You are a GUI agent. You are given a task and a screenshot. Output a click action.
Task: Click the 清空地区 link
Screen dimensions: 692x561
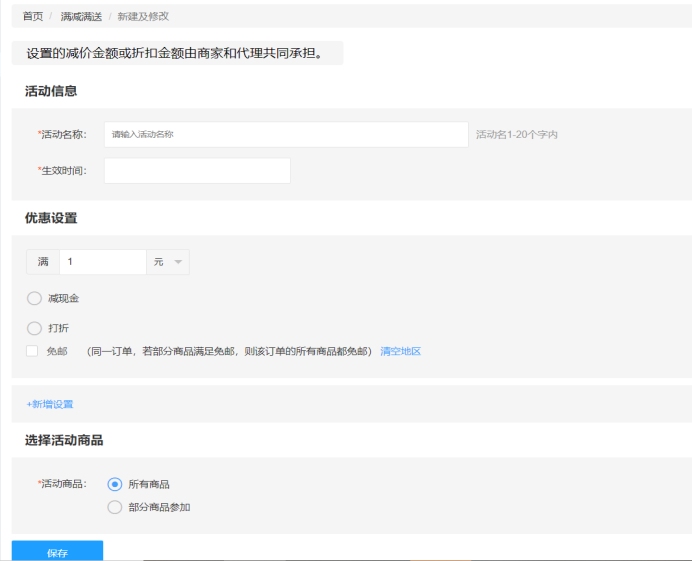pyautogui.click(x=401, y=351)
